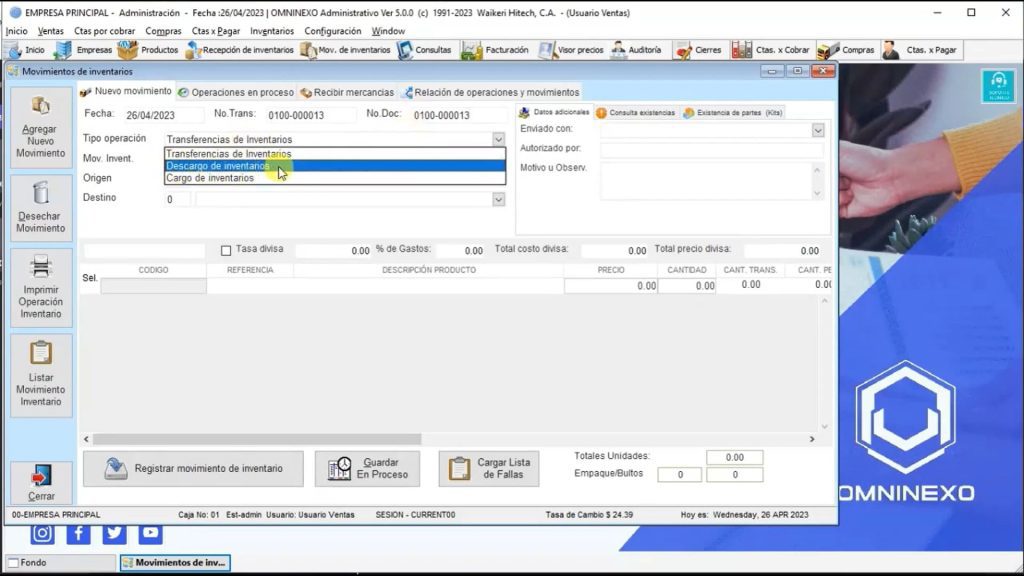Image resolution: width=1024 pixels, height=576 pixels.
Task: Select Descargo de inventarios option
Action: pyautogui.click(x=335, y=166)
